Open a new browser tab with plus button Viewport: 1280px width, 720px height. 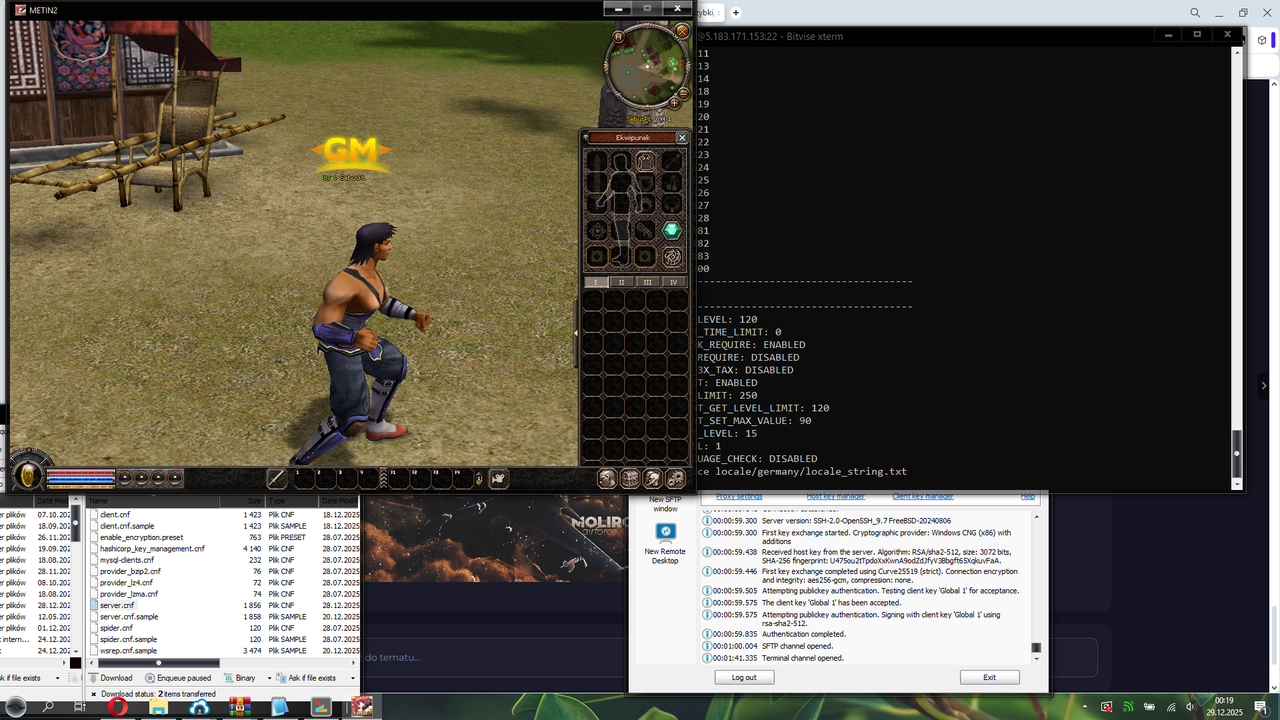point(736,13)
